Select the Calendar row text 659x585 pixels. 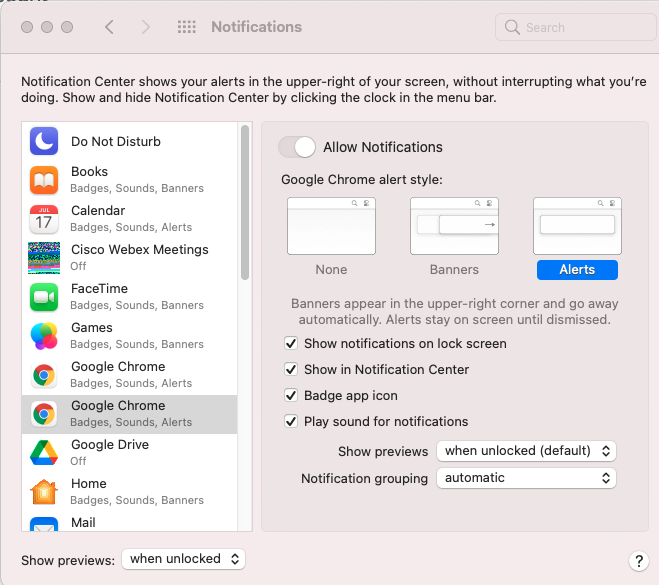click(131, 219)
